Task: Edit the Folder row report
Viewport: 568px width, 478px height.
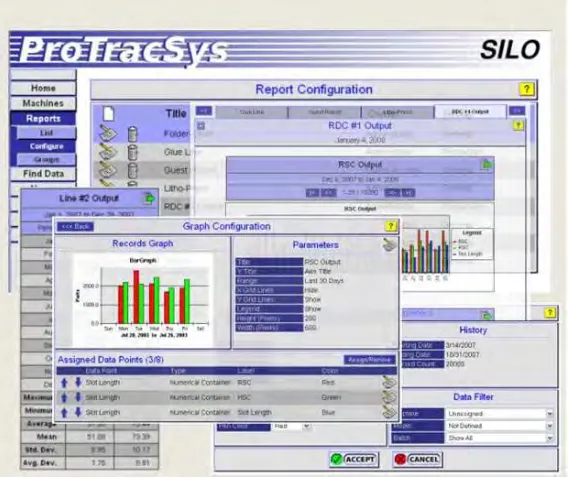Action: 108,134
